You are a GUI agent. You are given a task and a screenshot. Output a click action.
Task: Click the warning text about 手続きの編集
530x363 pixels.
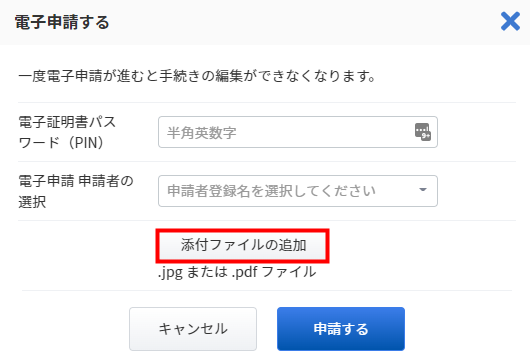tap(197, 76)
